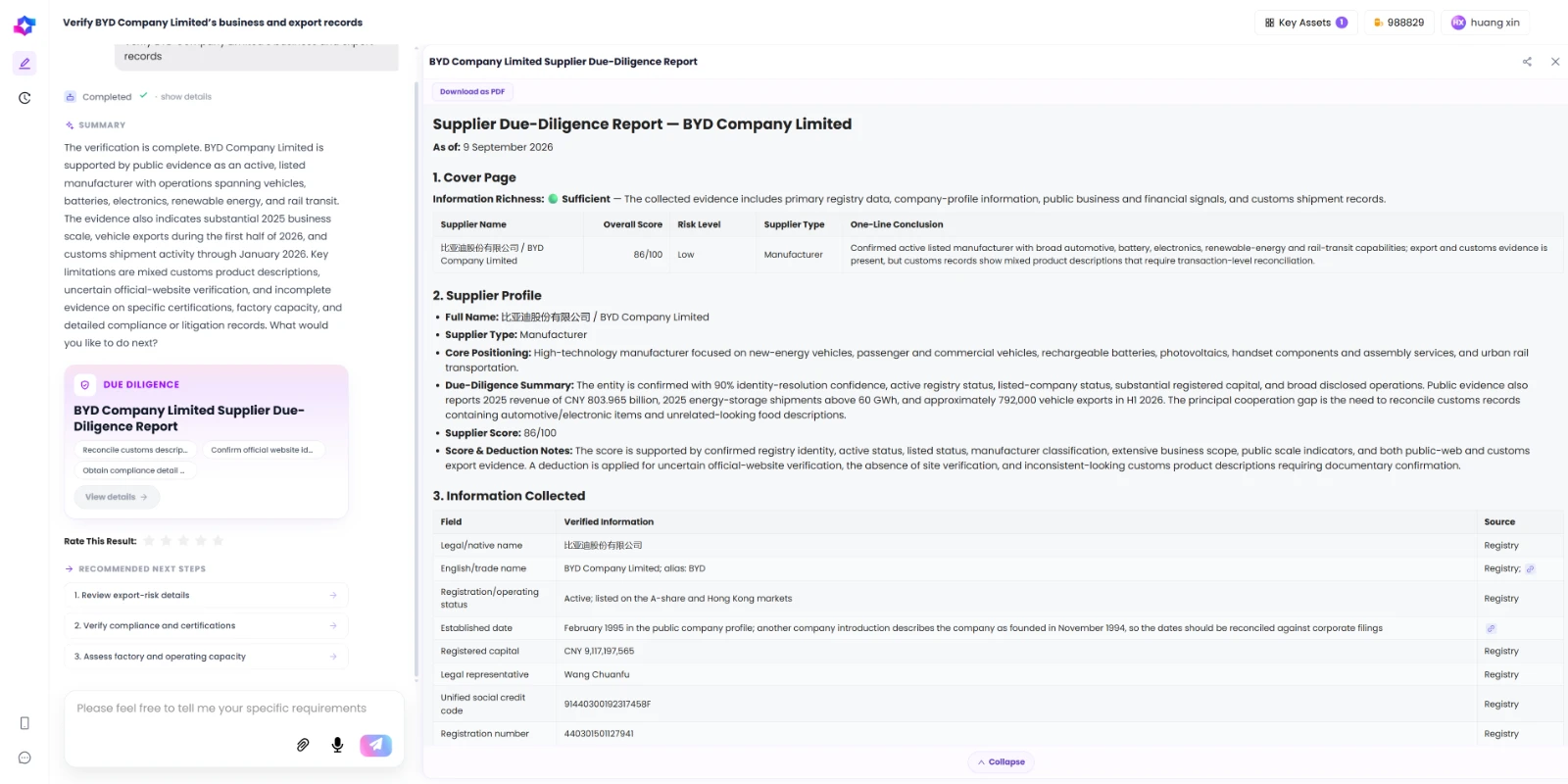This screenshot has width=1568, height=784.
Task: Choose Assess factory and operating capacity step
Action: pos(206,657)
